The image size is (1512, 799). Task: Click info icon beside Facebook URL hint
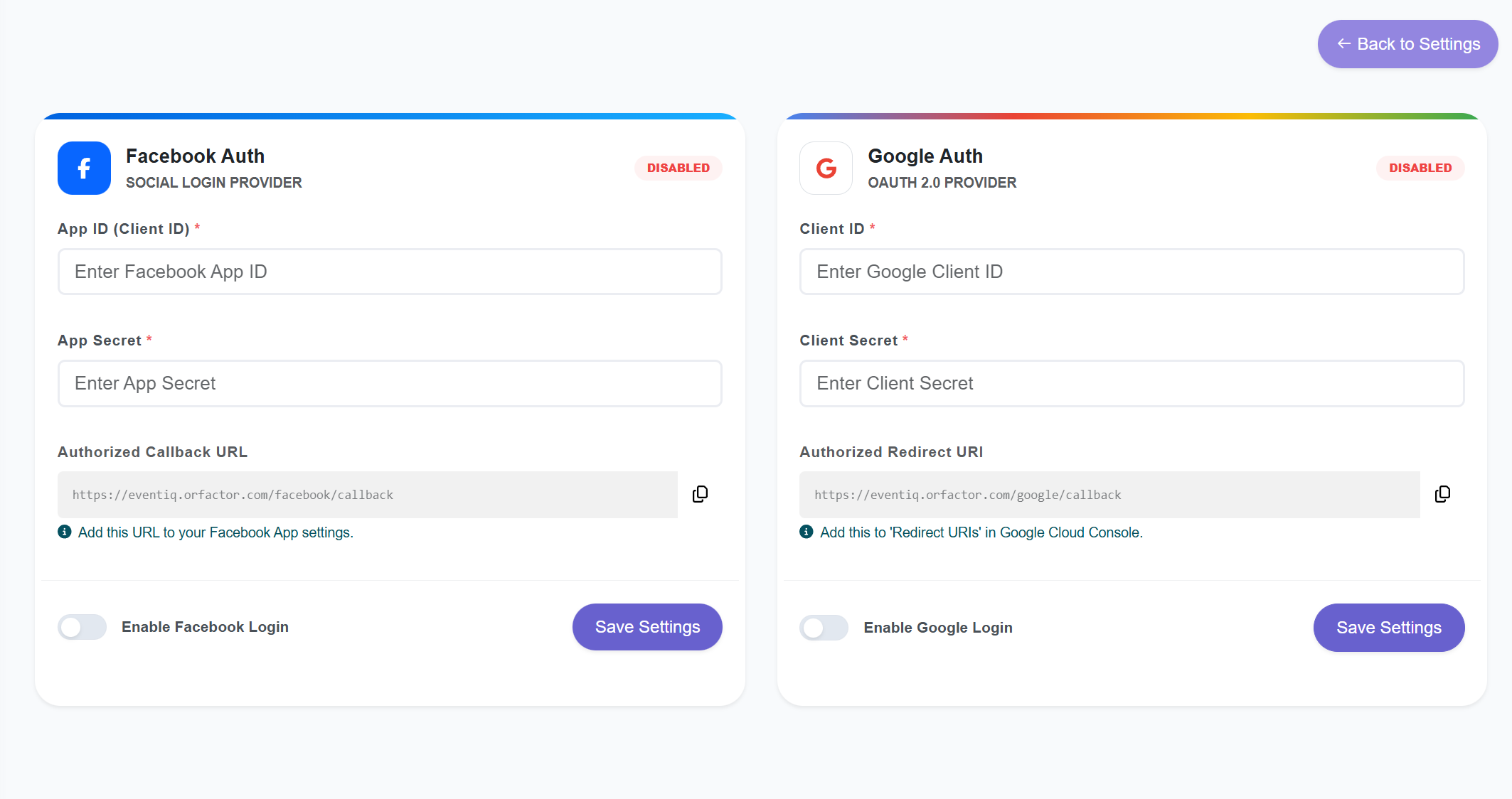pyautogui.click(x=65, y=532)
